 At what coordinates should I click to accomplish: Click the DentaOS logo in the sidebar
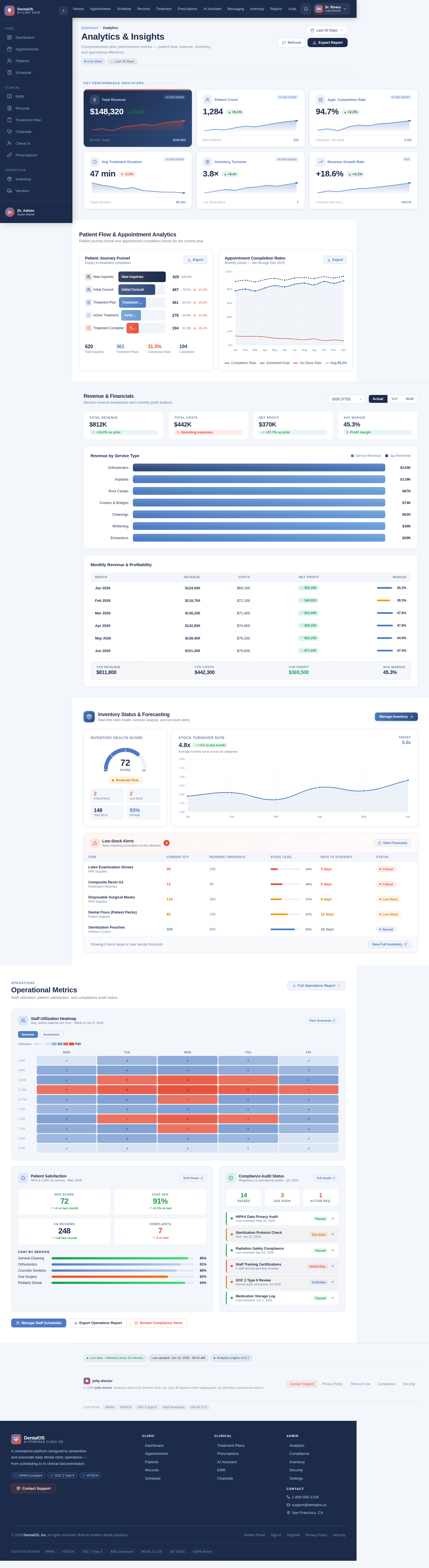9,10
